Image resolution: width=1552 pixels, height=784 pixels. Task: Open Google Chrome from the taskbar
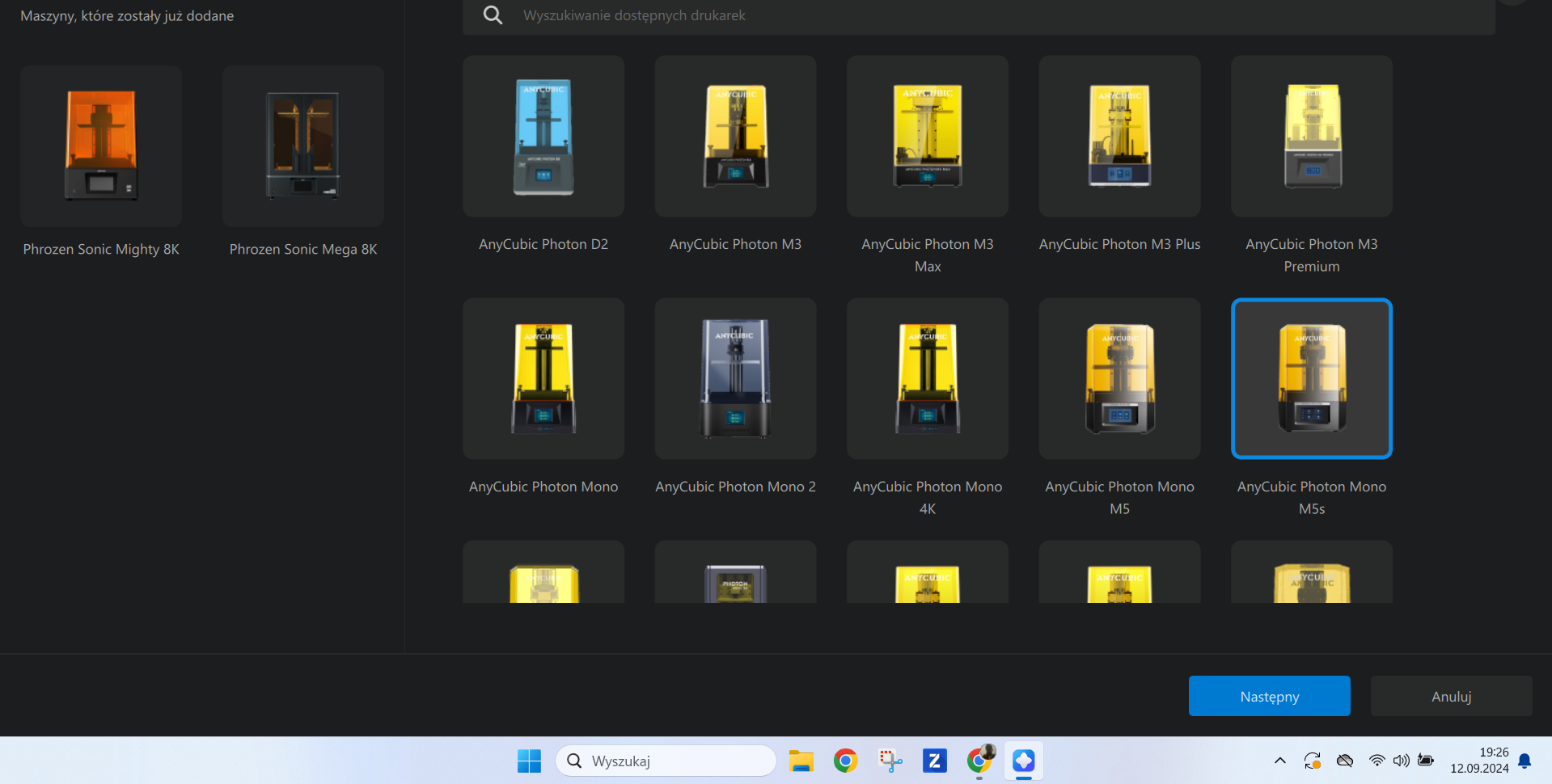coord(845,761)
